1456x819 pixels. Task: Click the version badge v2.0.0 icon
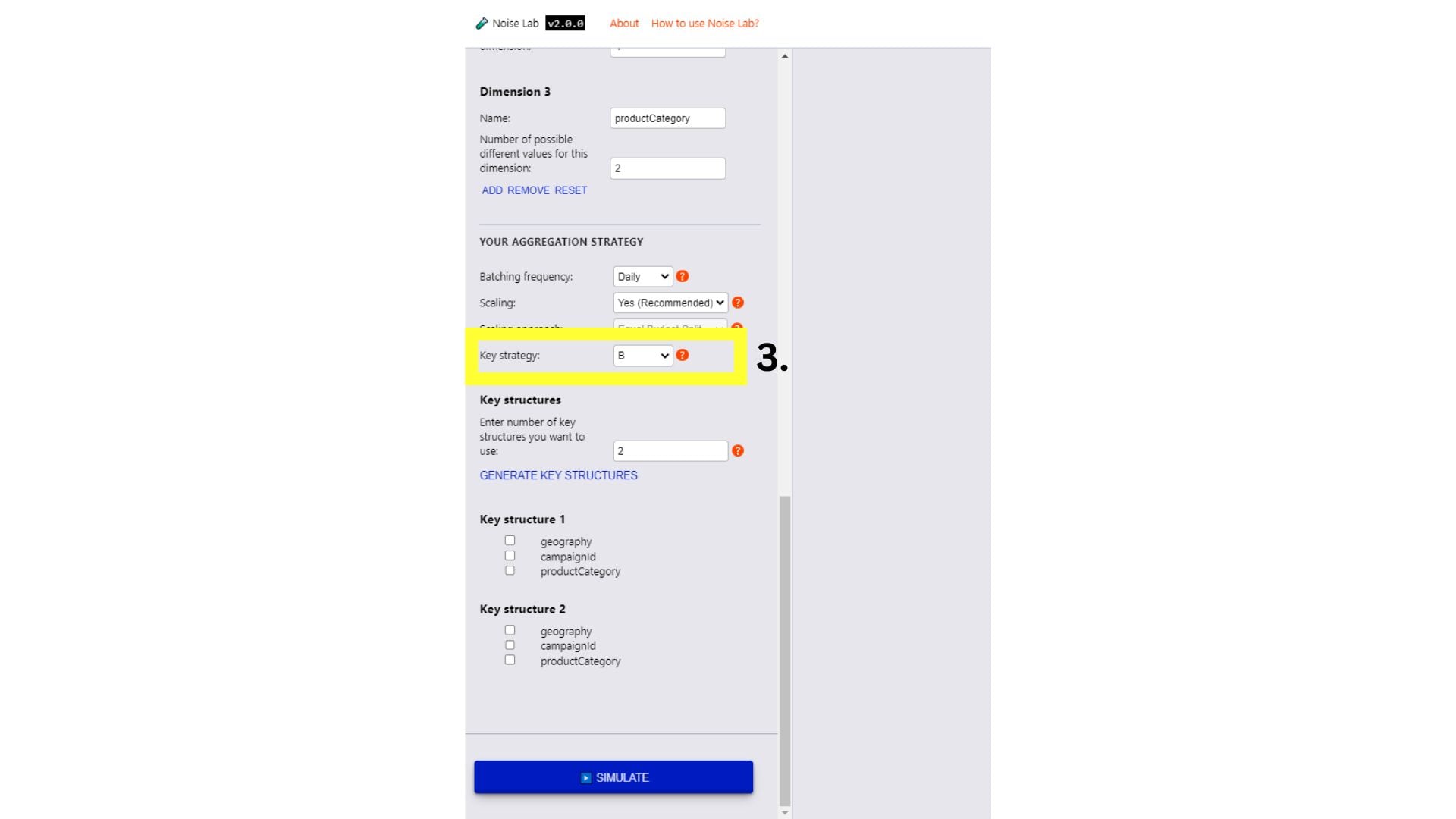click(x=564, y=22)
